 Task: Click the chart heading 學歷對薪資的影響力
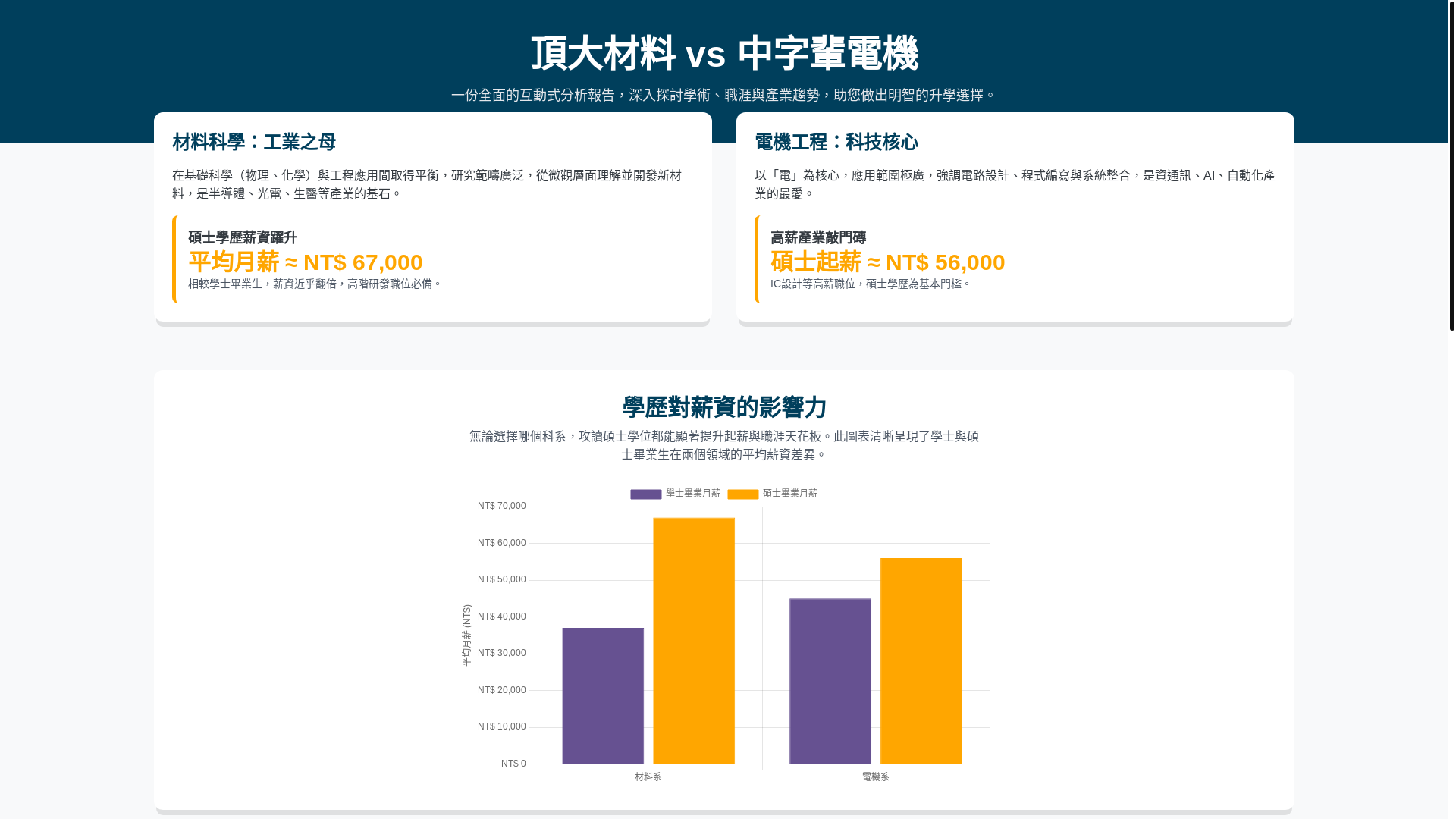tap(724, 407)
